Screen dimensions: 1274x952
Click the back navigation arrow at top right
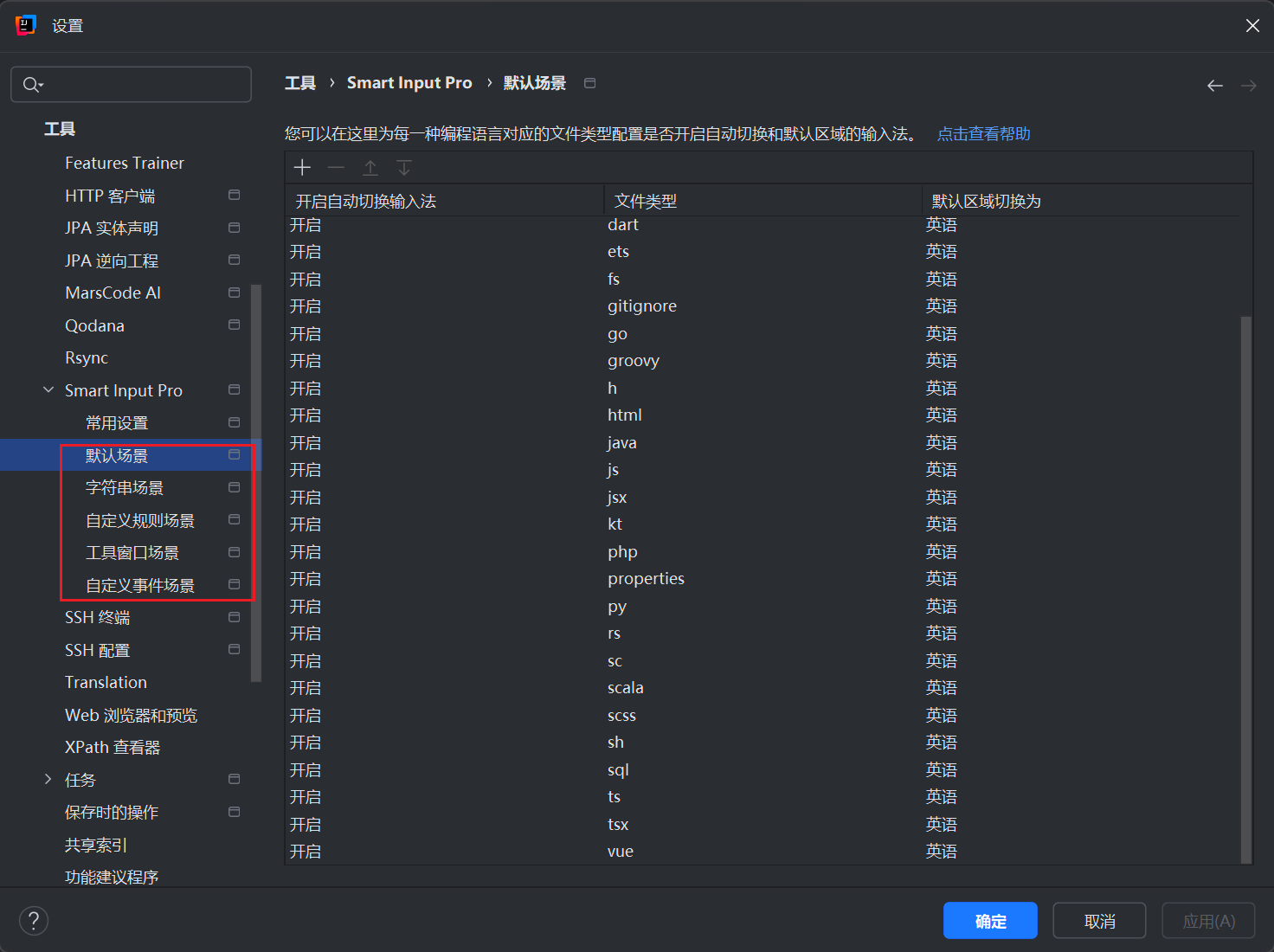click(1215, 85)
